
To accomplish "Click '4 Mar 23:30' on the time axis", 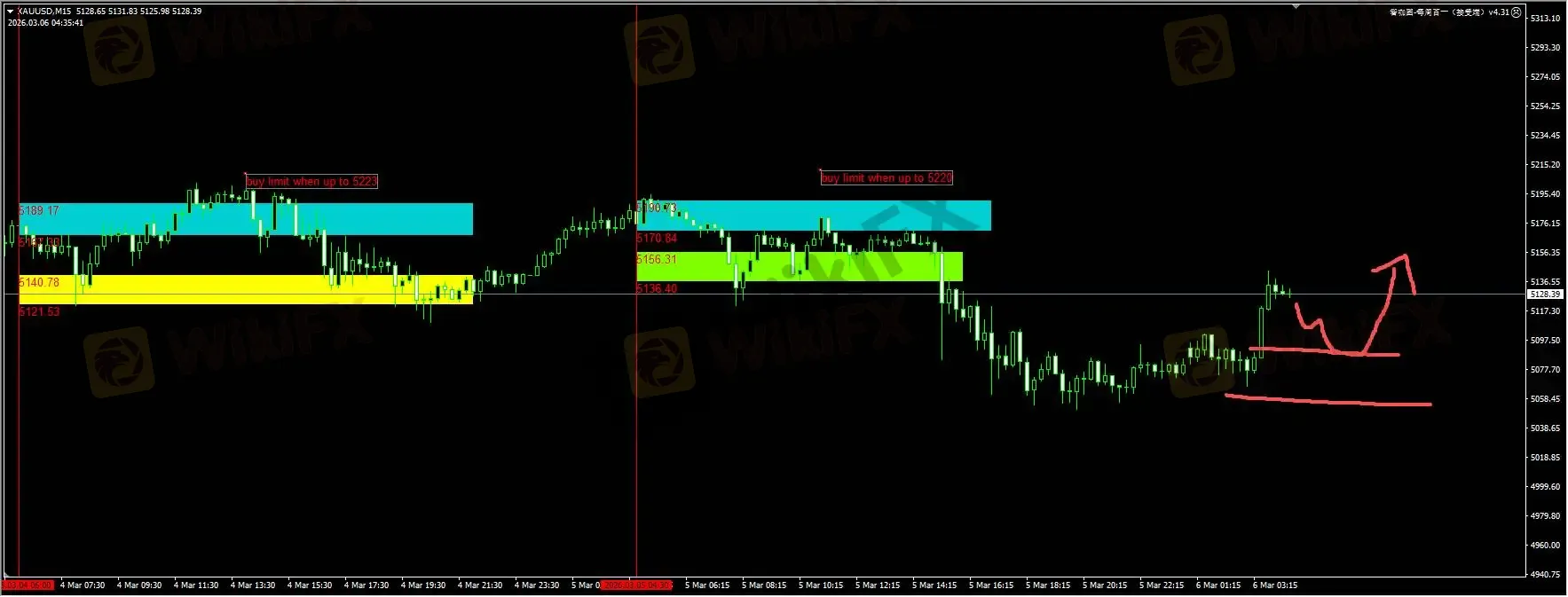I will 537,585.
